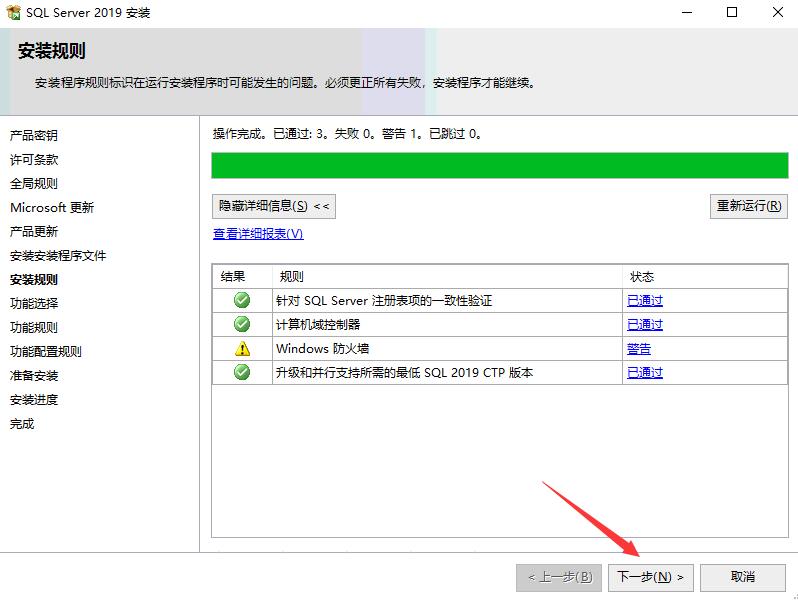The height and width of the screenshot is (600, 798).
Task: Select 准备安装 step in sidebar
Action: (34, 376)
